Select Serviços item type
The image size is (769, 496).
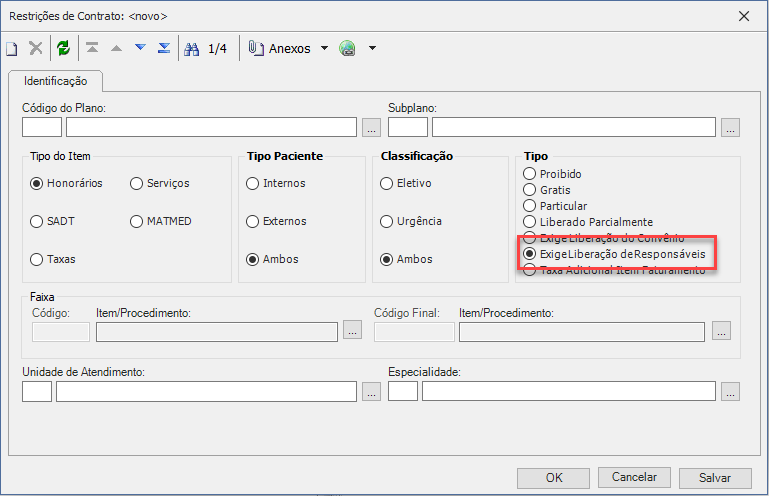(x=159, y=183)
